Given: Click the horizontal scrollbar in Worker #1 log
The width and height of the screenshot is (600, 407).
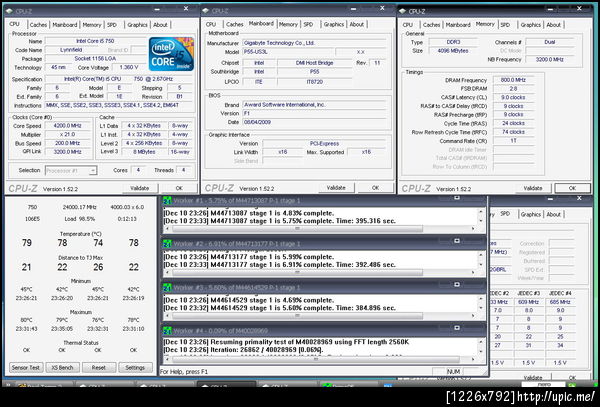Looking at the screenshot, I should tap(297, 229).
